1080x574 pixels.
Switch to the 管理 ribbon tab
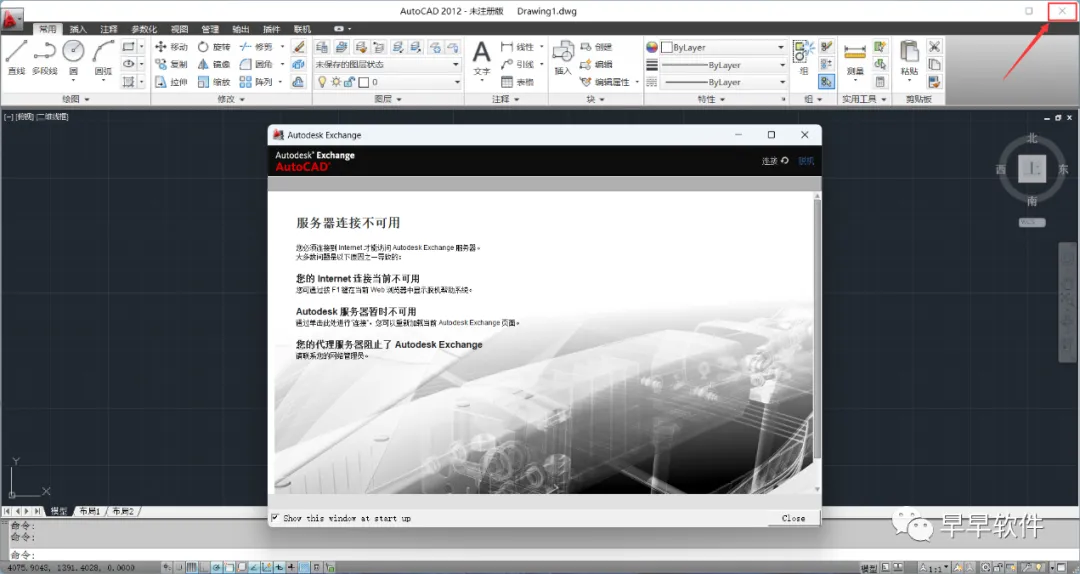tap(210, 29)
